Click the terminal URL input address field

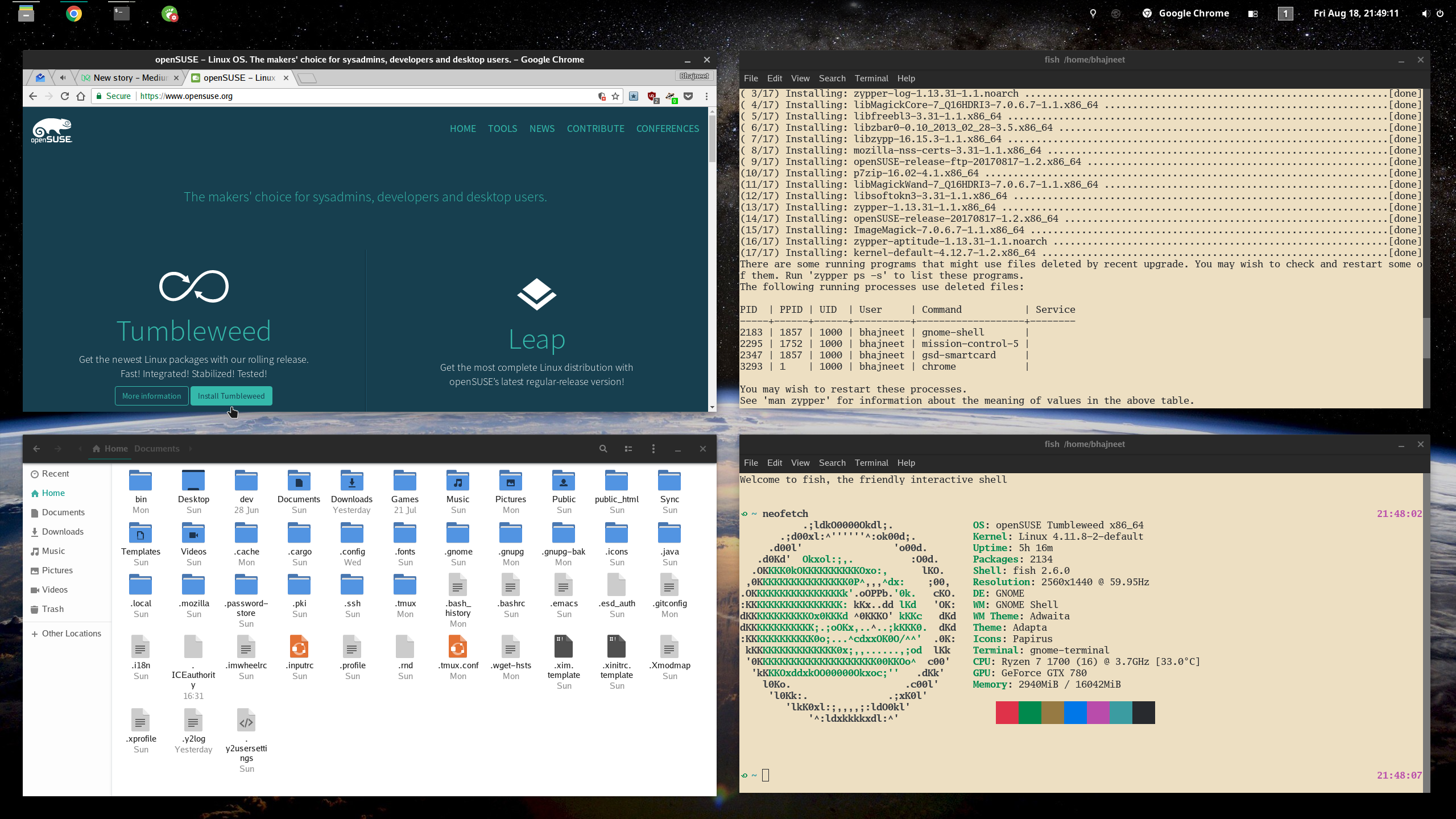click(366, 96)
